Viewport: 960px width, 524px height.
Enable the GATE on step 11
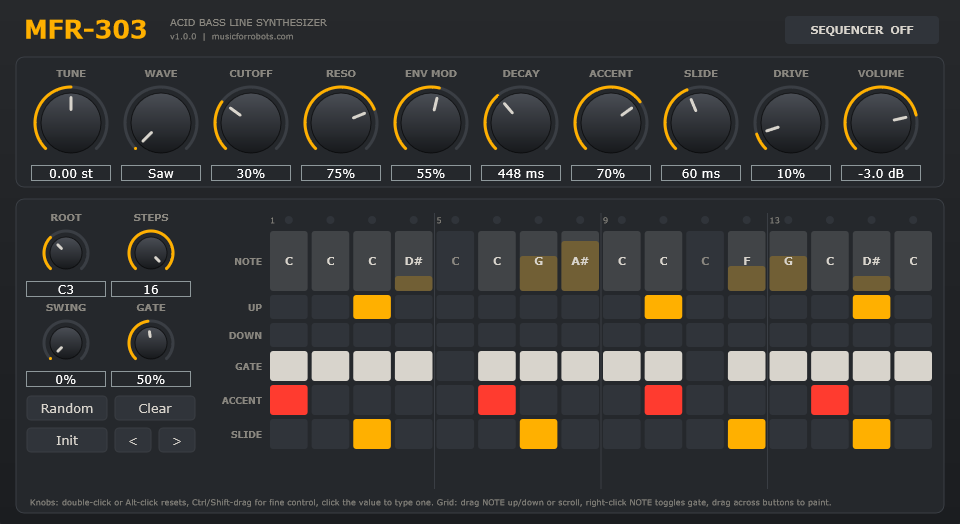pyautogui.click(x=705, y=366)
